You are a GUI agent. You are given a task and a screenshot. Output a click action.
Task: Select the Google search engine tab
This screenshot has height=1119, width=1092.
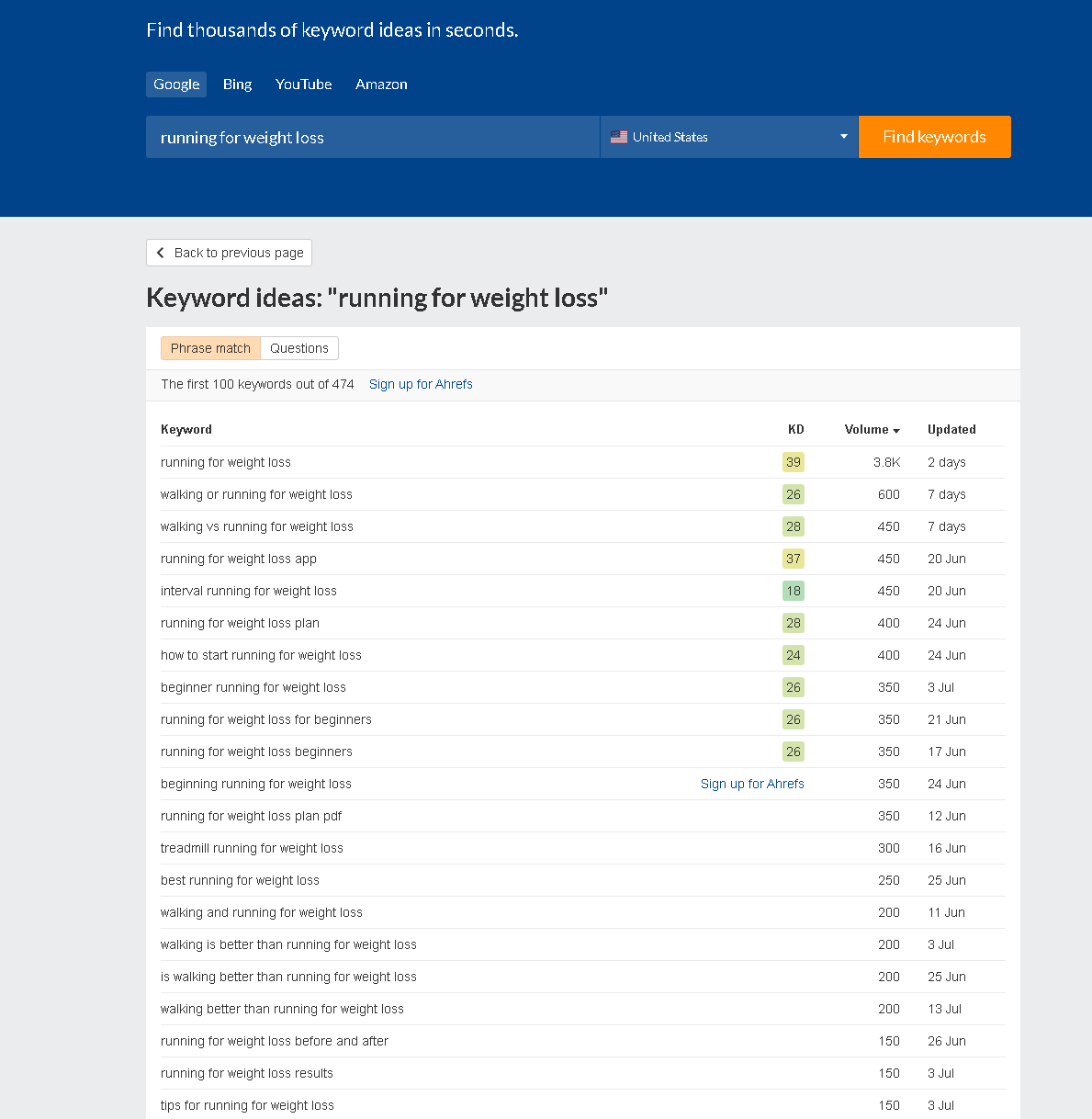point(176,85)
